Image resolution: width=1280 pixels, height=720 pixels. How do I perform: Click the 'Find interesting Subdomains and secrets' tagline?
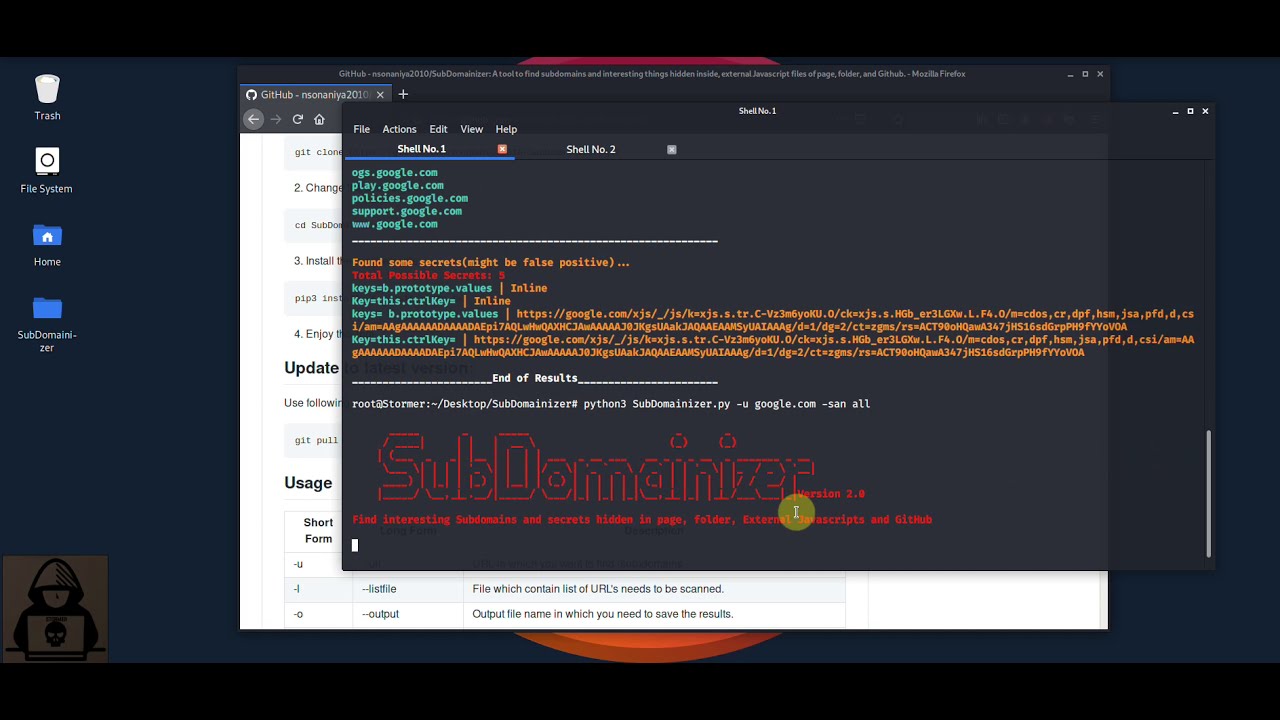tap(641, 520)
